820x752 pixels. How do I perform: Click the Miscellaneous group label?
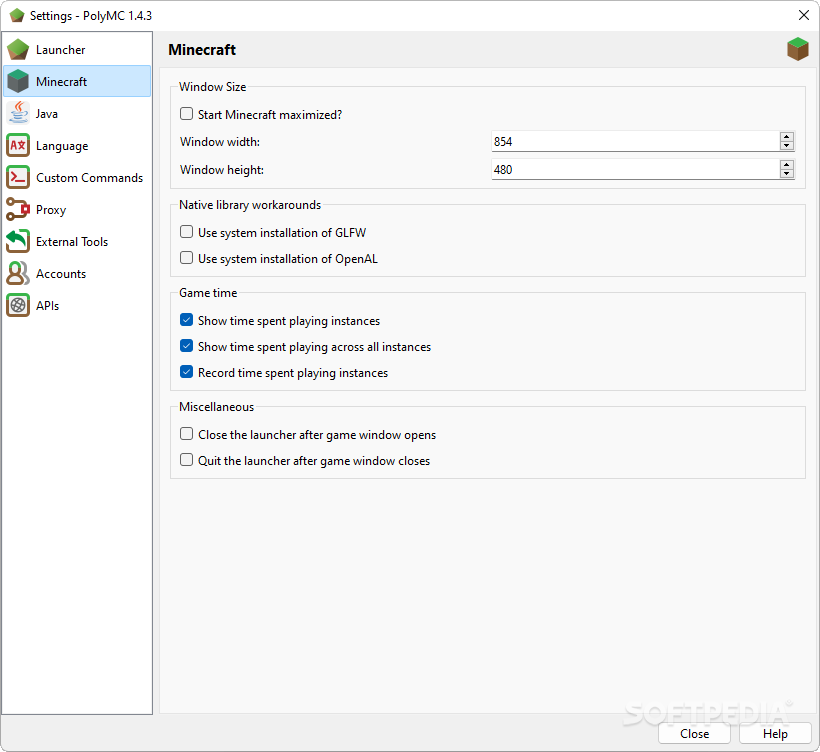217,407
